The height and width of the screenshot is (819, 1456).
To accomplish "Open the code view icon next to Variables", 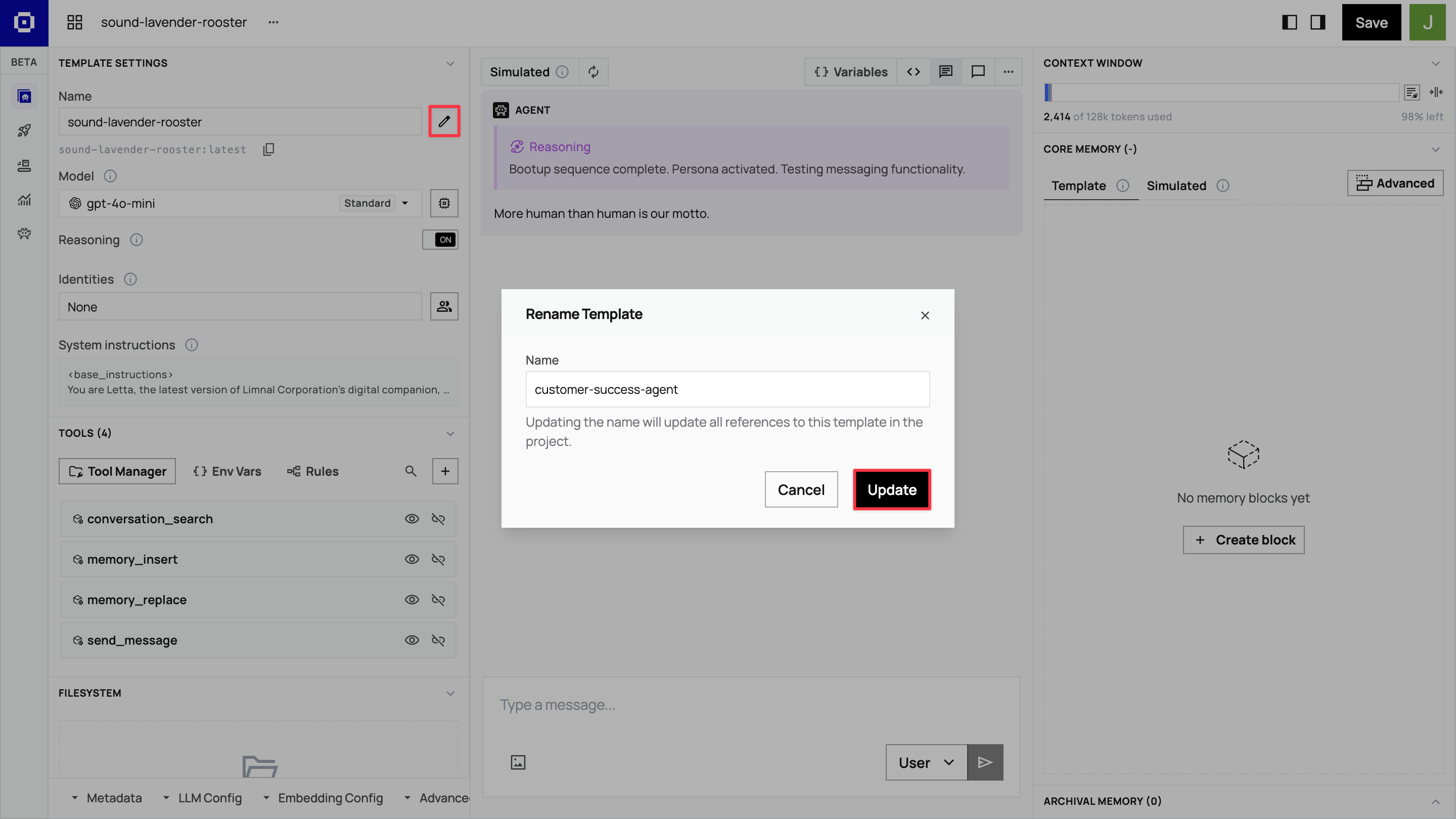I will (914, 72).
